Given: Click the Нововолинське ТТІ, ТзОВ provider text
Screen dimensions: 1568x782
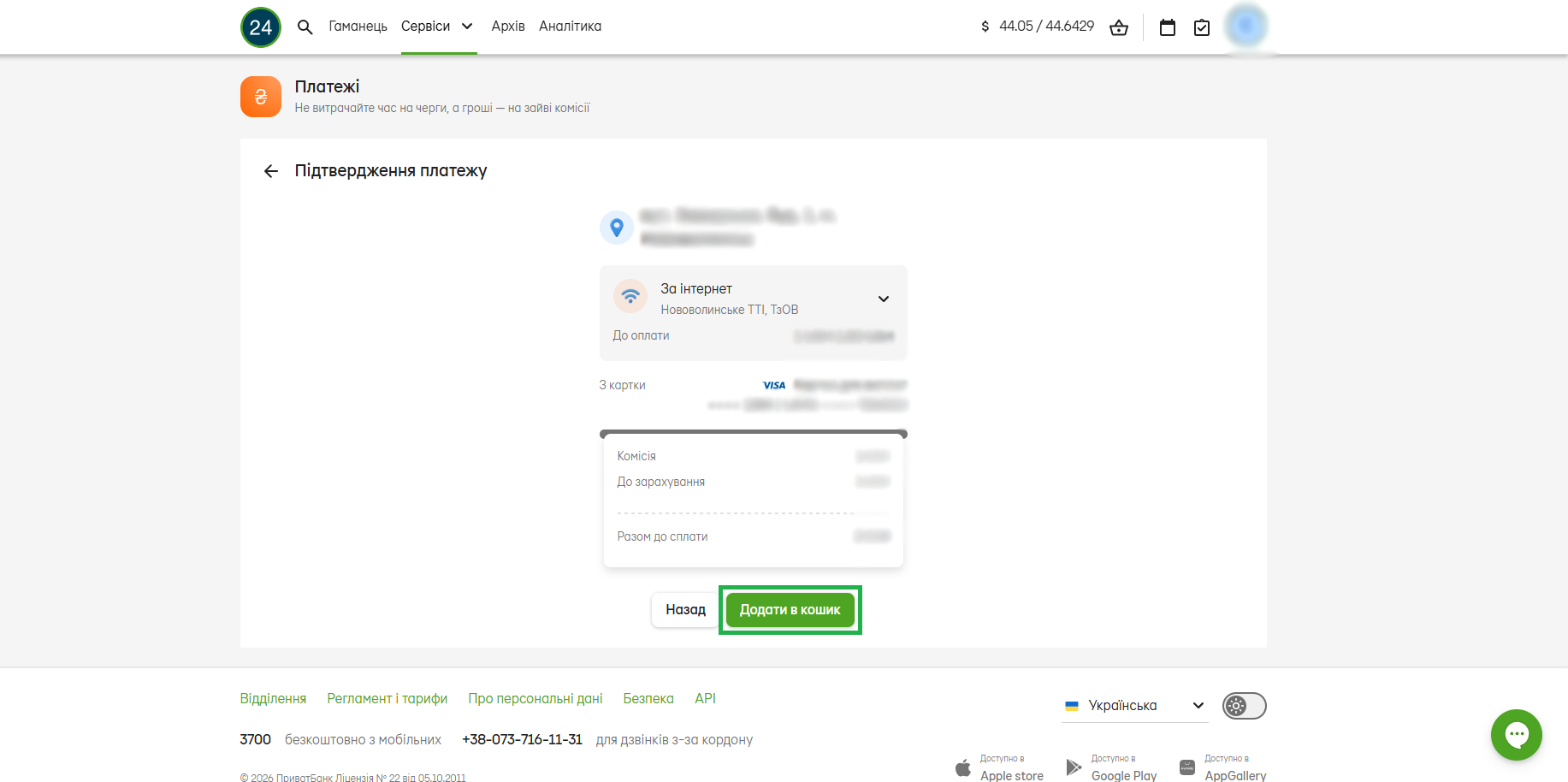Looking at the screenshot, I should [730, 310].
